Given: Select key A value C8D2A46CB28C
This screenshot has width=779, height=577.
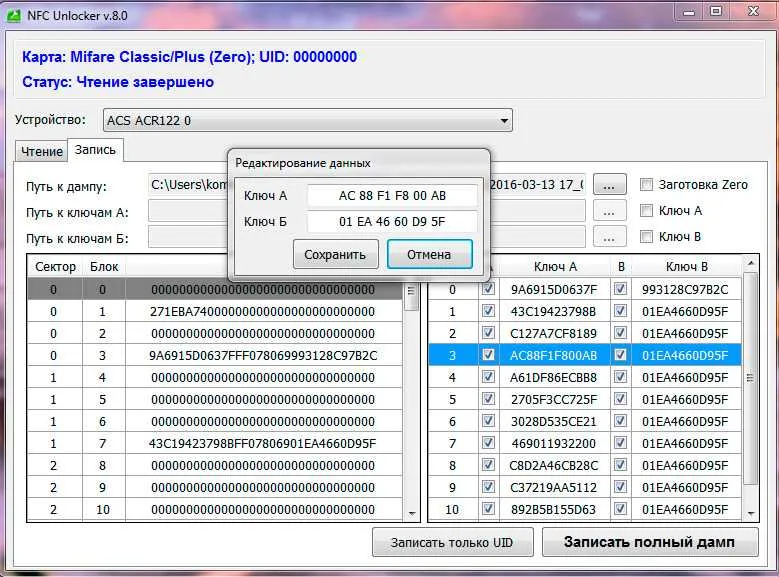Looking at the screenshot, I should click(554, 465).
